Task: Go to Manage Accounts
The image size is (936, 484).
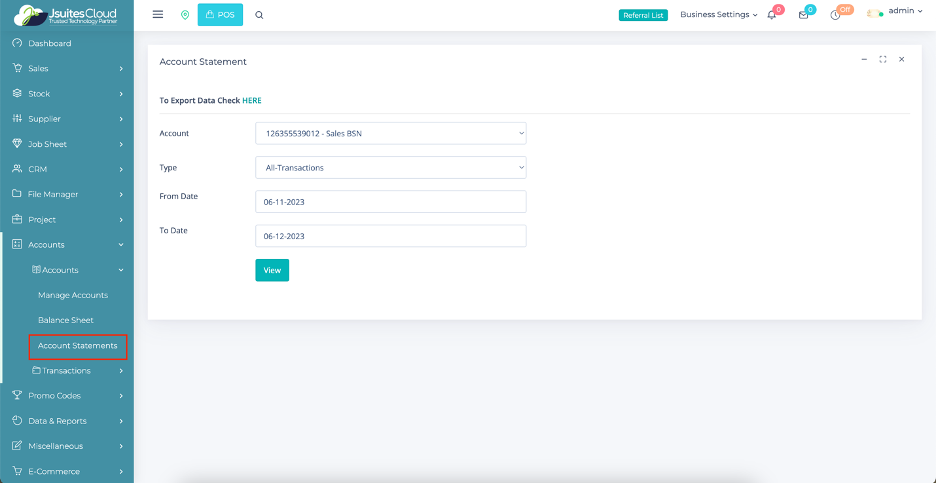Action: (73, 295)
